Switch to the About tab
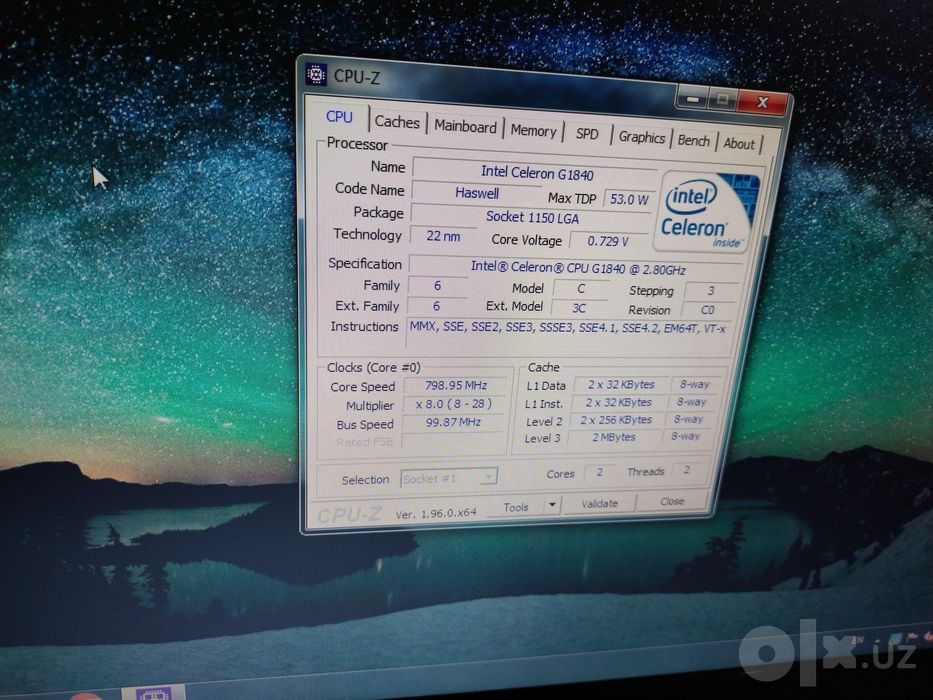 click(738, 144)
